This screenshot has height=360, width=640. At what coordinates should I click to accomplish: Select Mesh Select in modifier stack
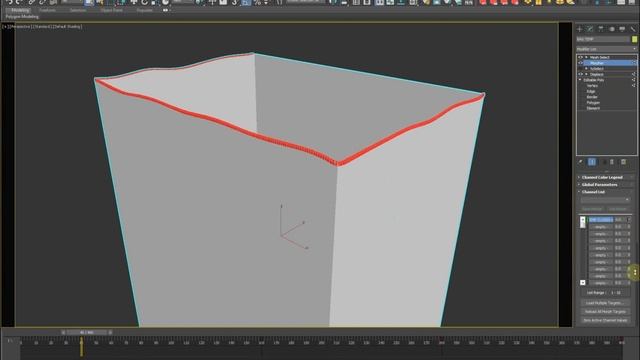(599, 58)
